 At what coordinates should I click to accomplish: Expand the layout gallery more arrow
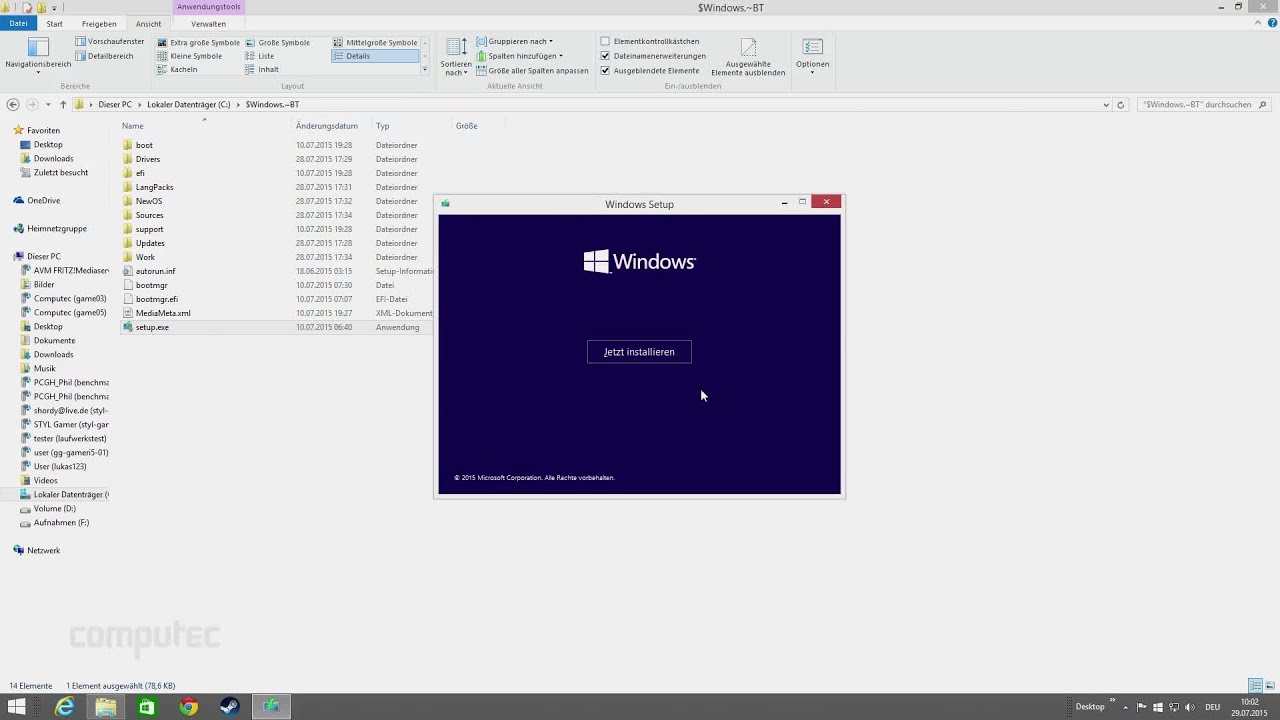(x=425, y=69)
